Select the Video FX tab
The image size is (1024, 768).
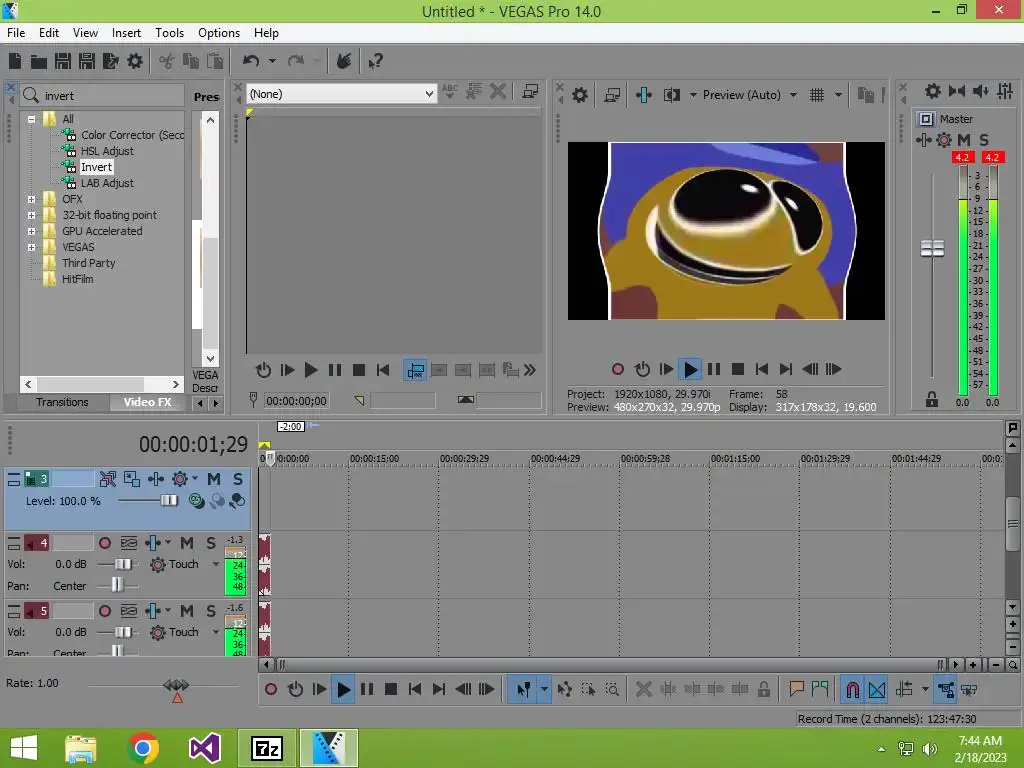148,402
